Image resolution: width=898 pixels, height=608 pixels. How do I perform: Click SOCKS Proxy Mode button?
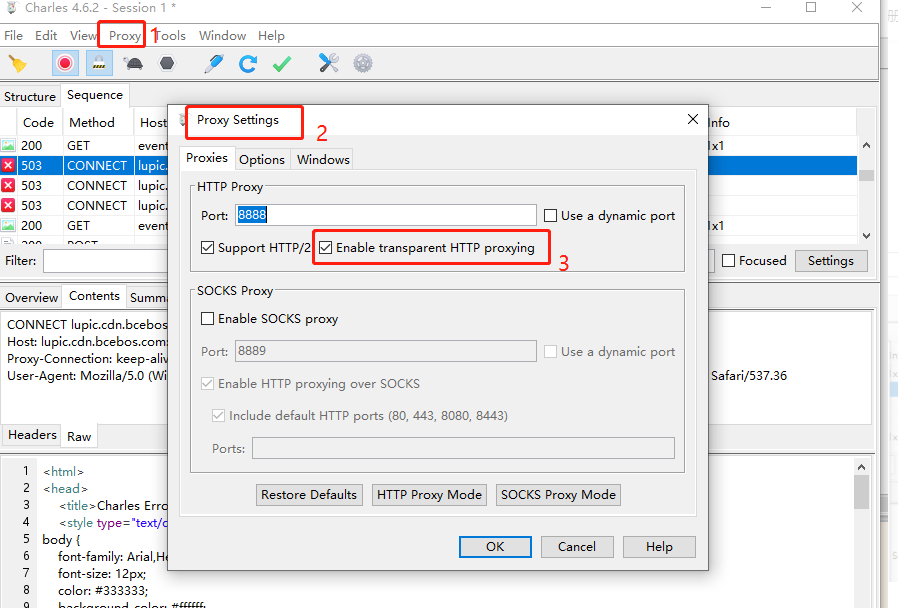point(558,495)
